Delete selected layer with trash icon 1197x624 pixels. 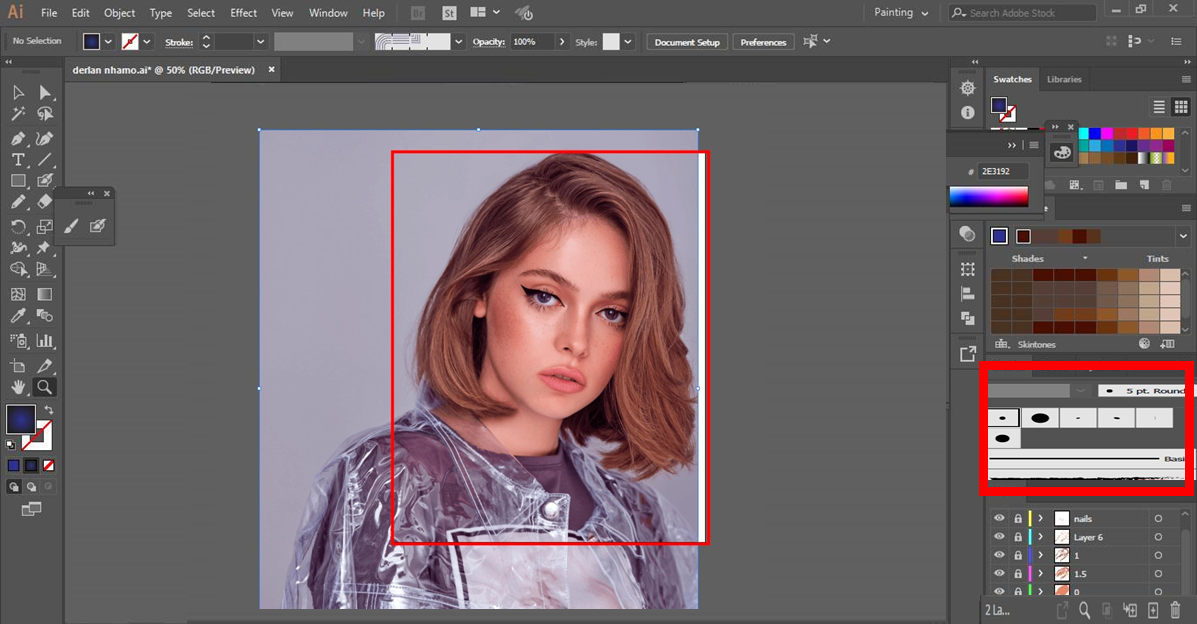point(1176,609)
